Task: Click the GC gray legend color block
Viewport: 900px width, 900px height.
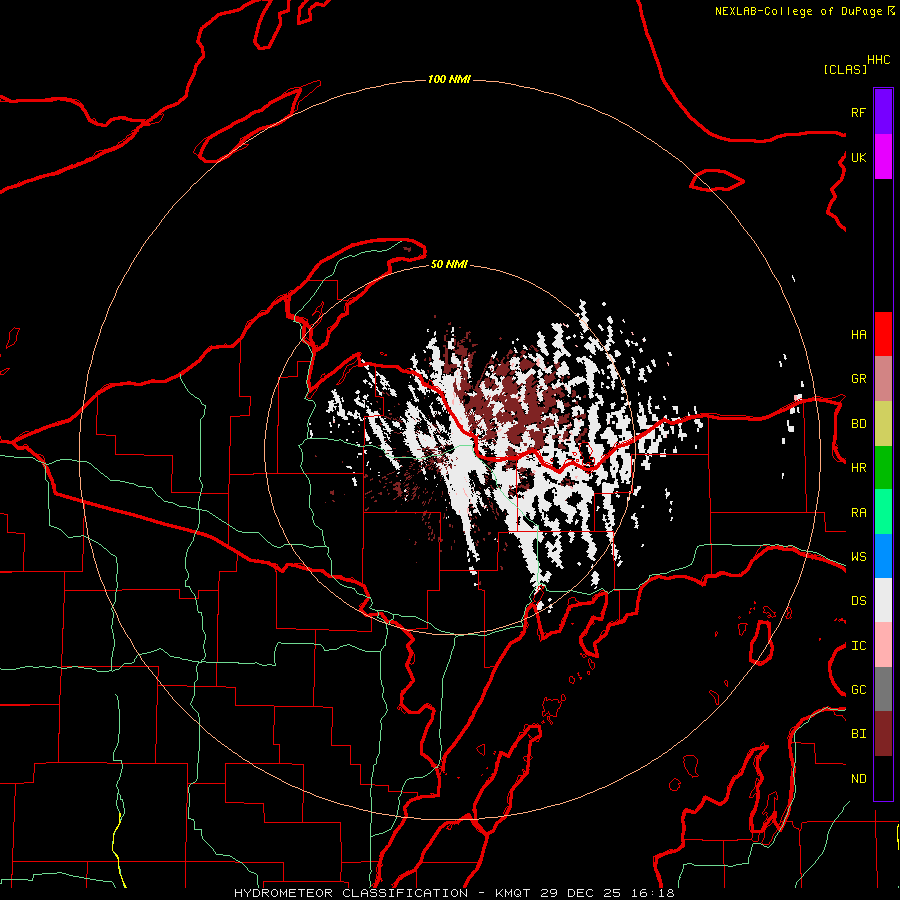Action: click(x=883, y=689)
